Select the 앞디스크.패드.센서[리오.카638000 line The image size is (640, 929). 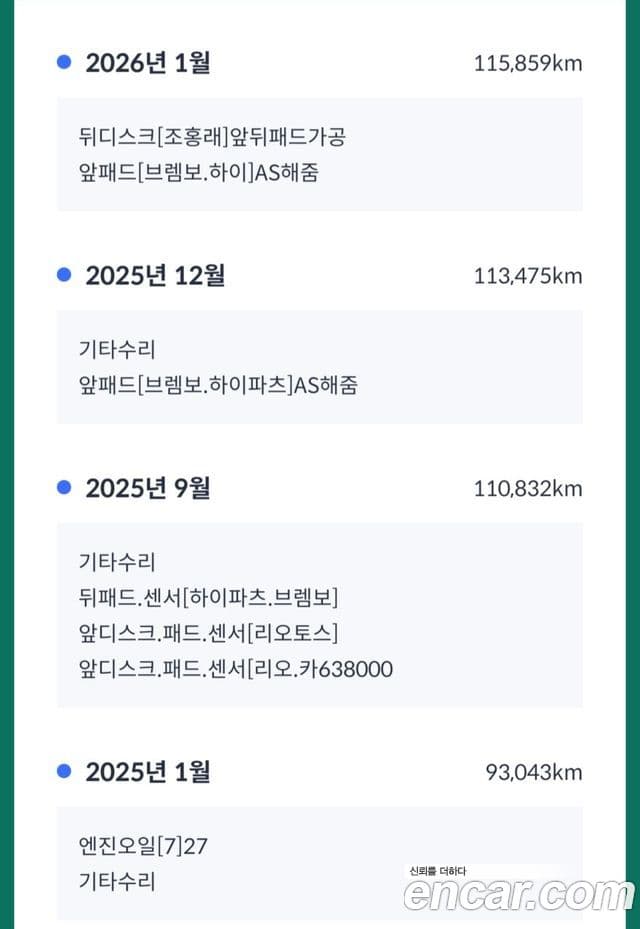pyautogui.click(x=236, y=669)
